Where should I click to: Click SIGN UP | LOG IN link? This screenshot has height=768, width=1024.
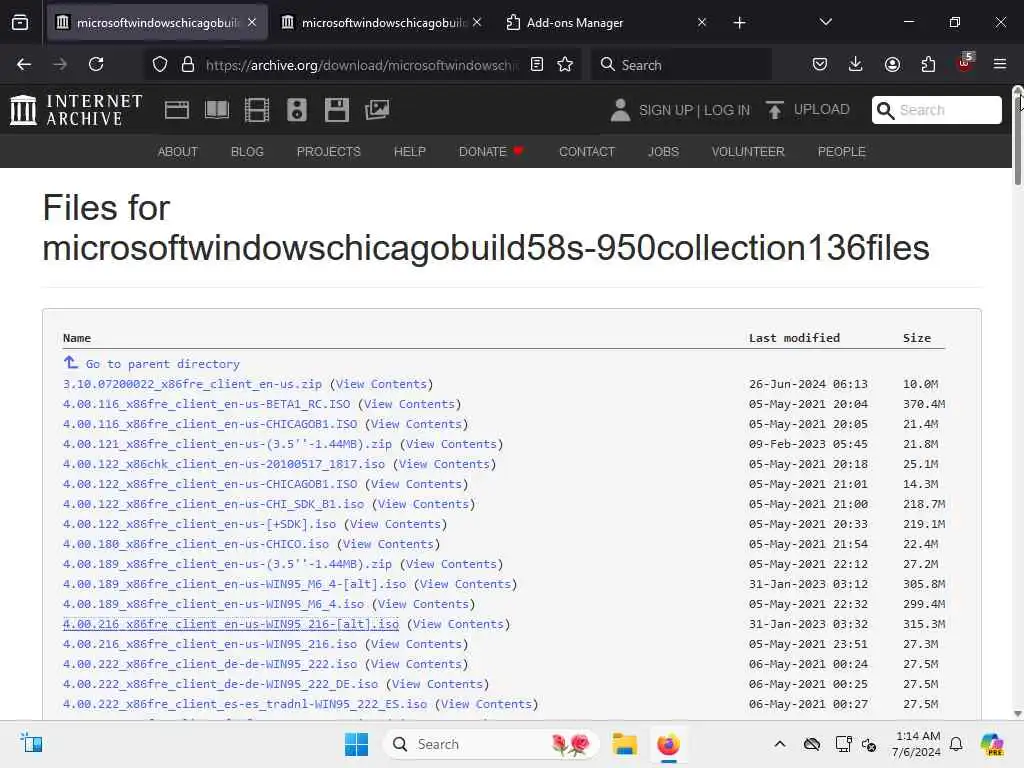tap(694, 110)
